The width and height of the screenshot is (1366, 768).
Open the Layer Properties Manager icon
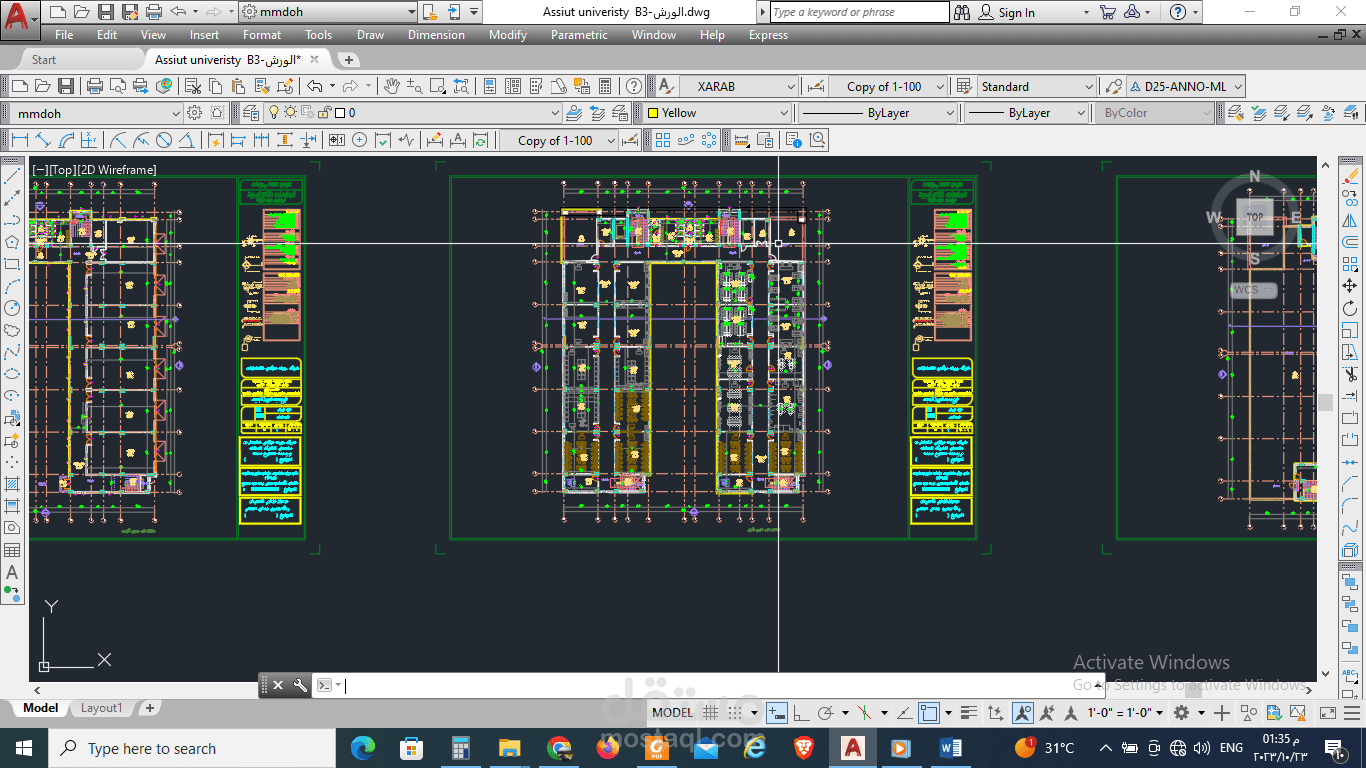pyautogui.click(x=250, y=113)
